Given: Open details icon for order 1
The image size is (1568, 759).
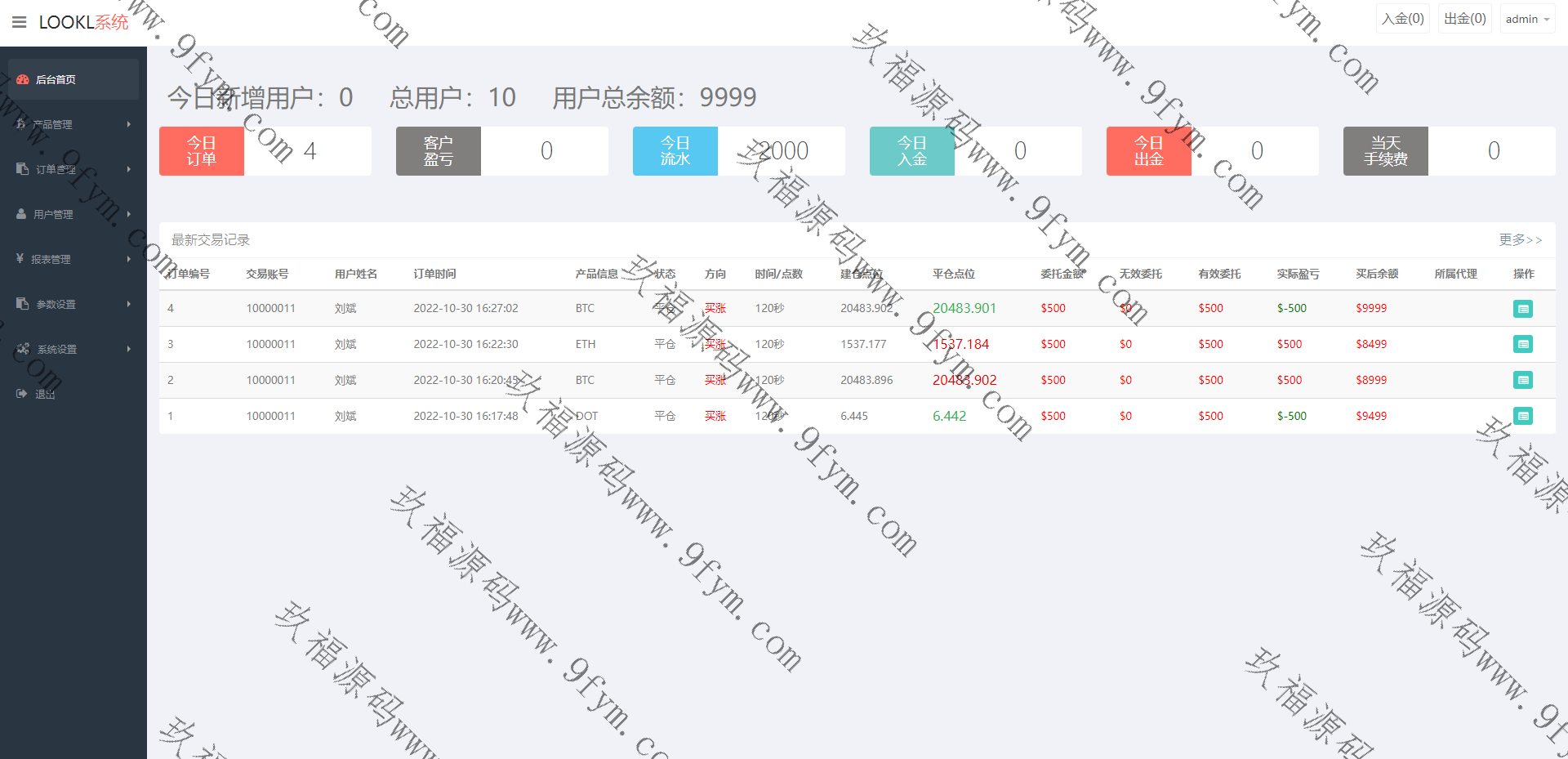Looking at the screenshot, I should (x=1522, y=417).
